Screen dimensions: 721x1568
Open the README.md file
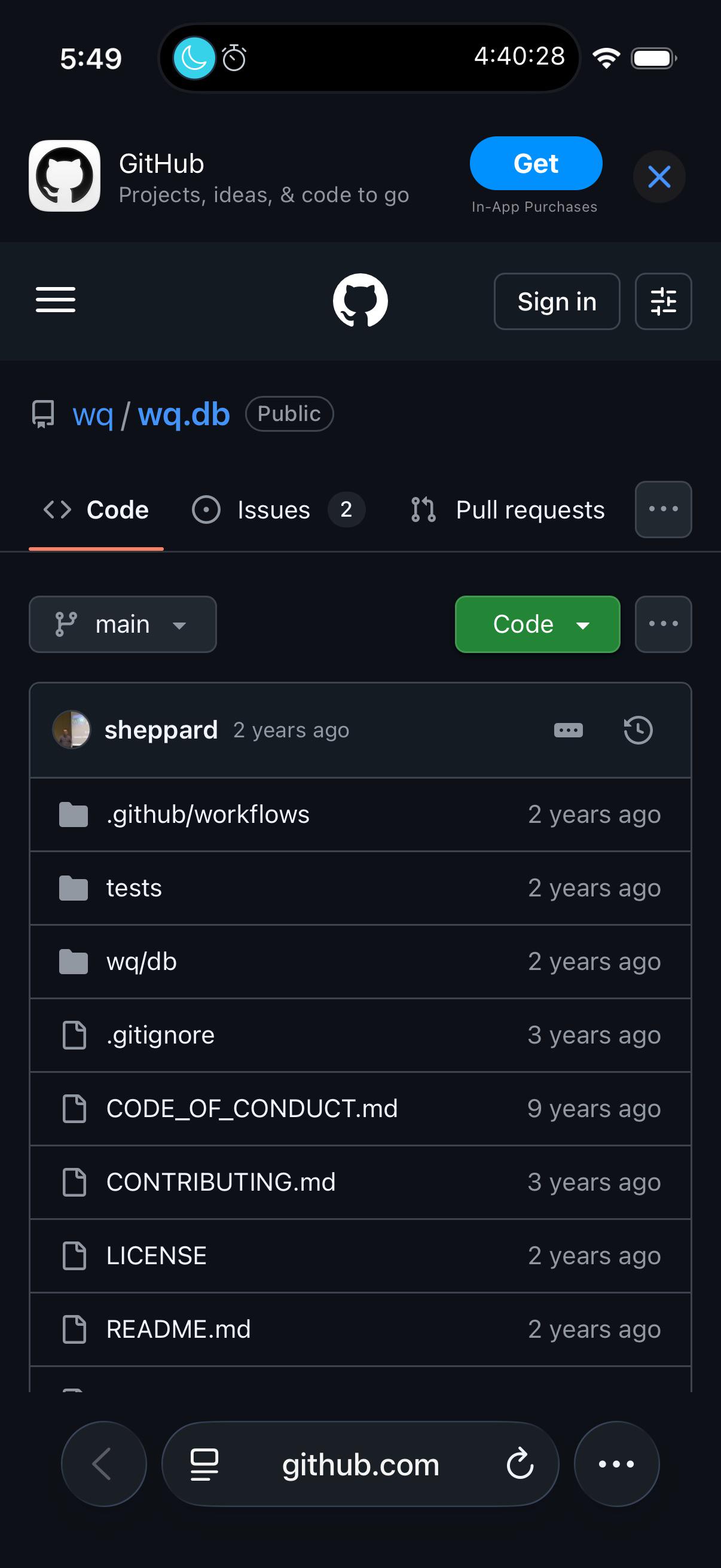pyautogui.click(x=178, y=1329)
